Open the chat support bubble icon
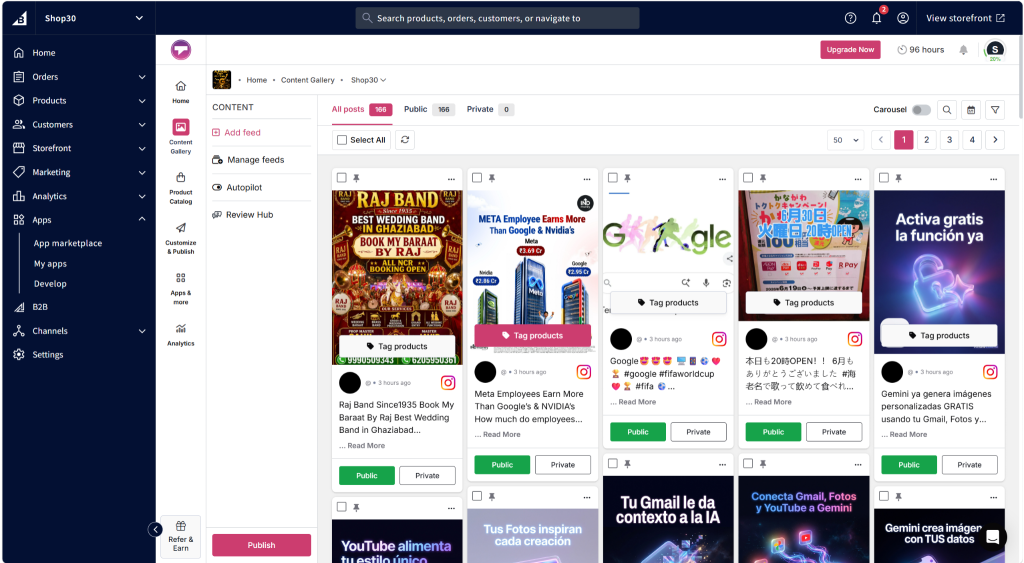This screenshot has width=1024, height=563. coord(993,537)
